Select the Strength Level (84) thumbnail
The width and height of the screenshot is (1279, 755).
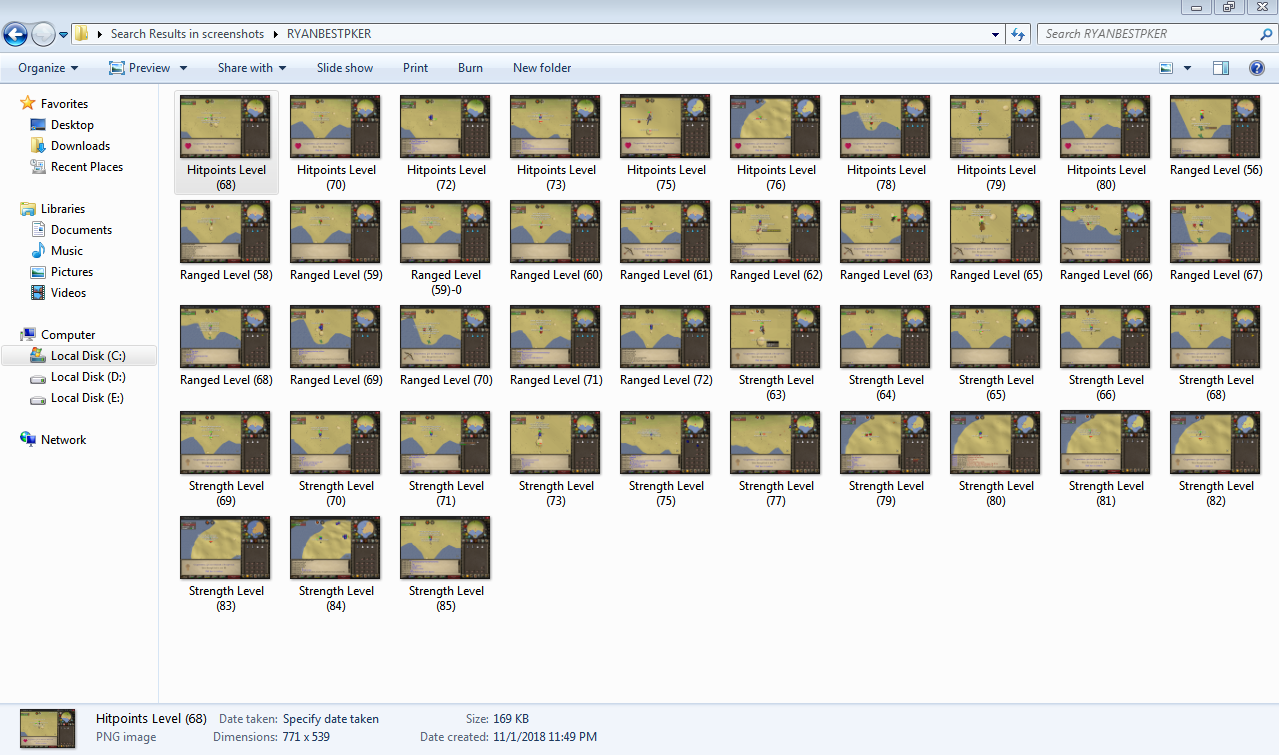[336, 548]
